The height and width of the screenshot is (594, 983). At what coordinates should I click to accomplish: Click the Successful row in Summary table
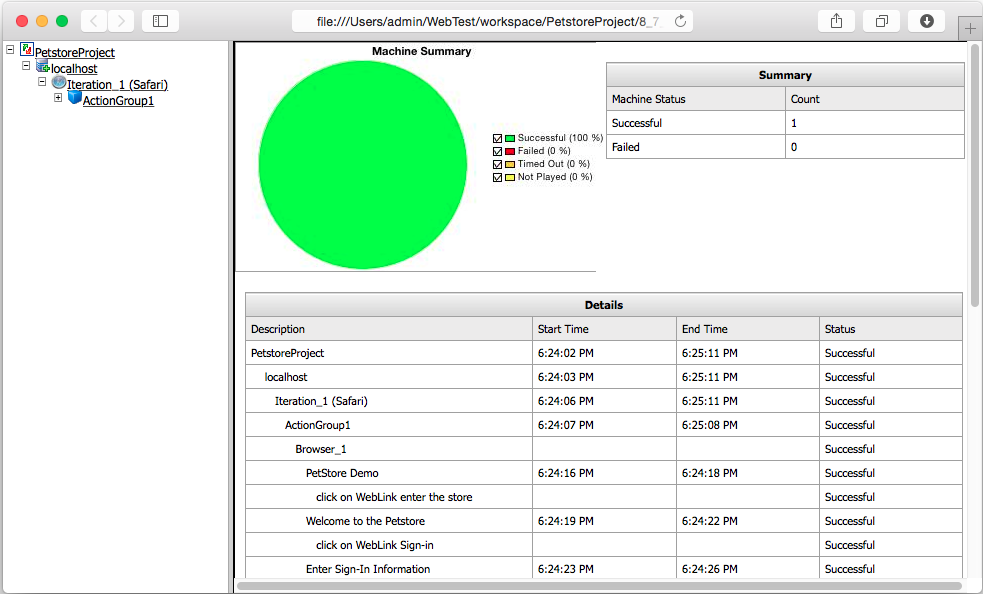pyautogui.click(x=785, y=123)
